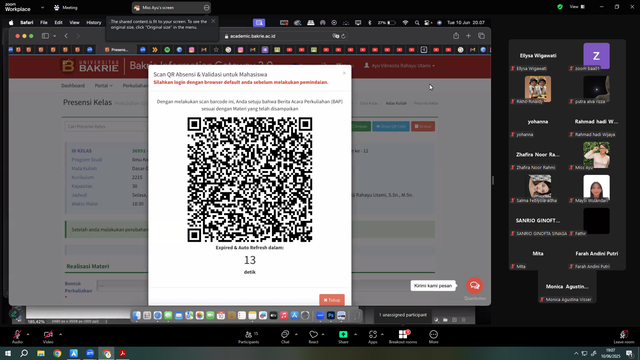
Task: Open the More options menu
Action: [433, 336]
